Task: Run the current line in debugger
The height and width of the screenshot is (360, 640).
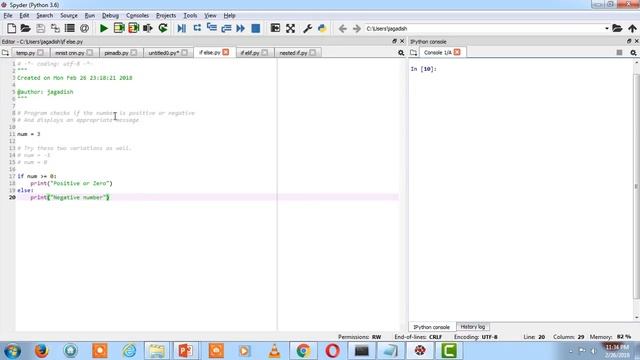Action: coord(197,28)
